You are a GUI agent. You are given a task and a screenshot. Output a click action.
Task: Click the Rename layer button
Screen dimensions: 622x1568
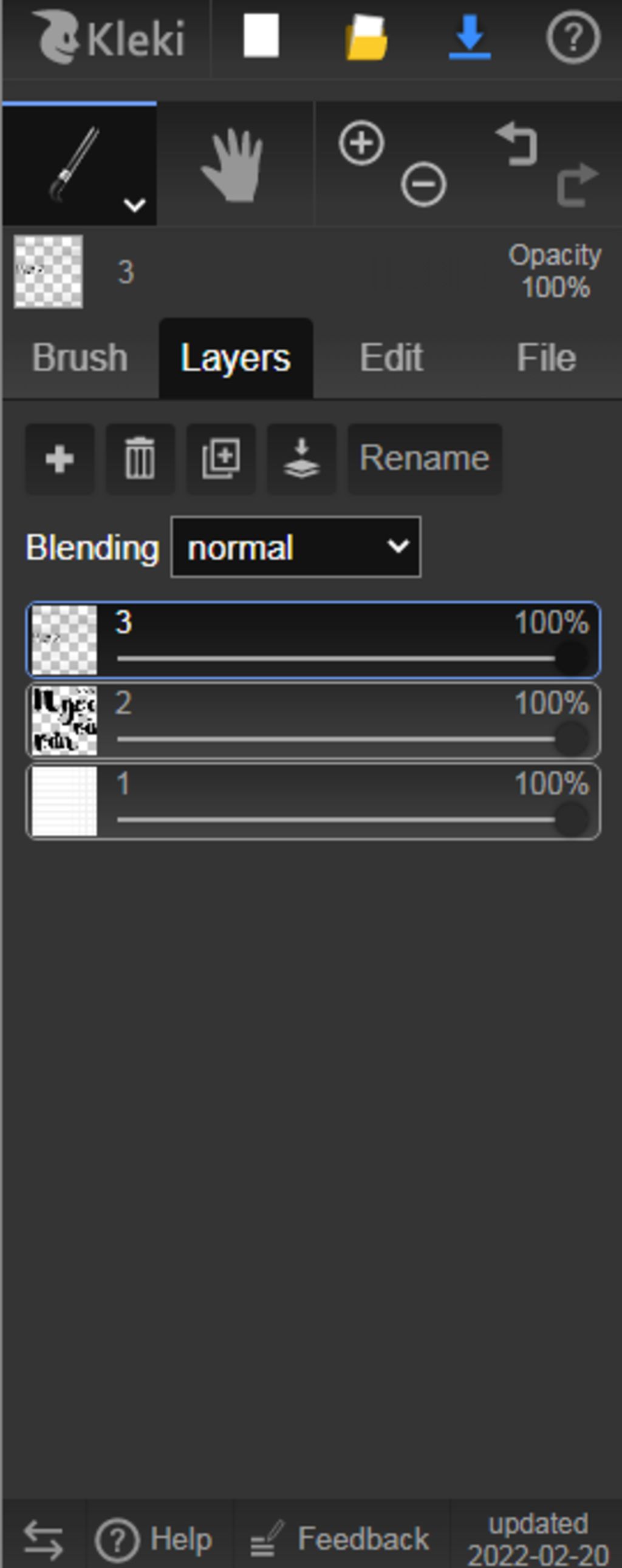(425, 459)
